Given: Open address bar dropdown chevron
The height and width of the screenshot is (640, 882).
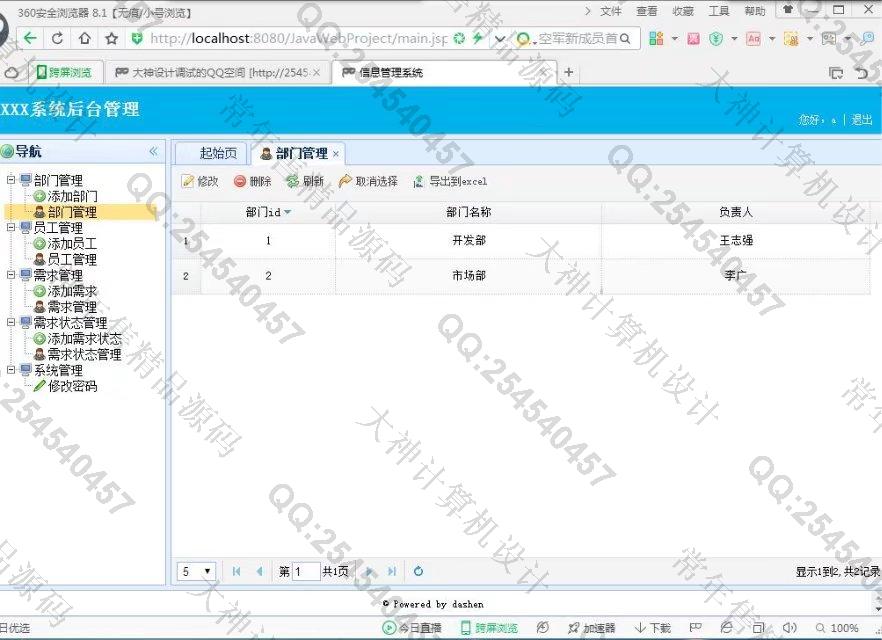Looking at the screenshot, I should coord(500,39).
